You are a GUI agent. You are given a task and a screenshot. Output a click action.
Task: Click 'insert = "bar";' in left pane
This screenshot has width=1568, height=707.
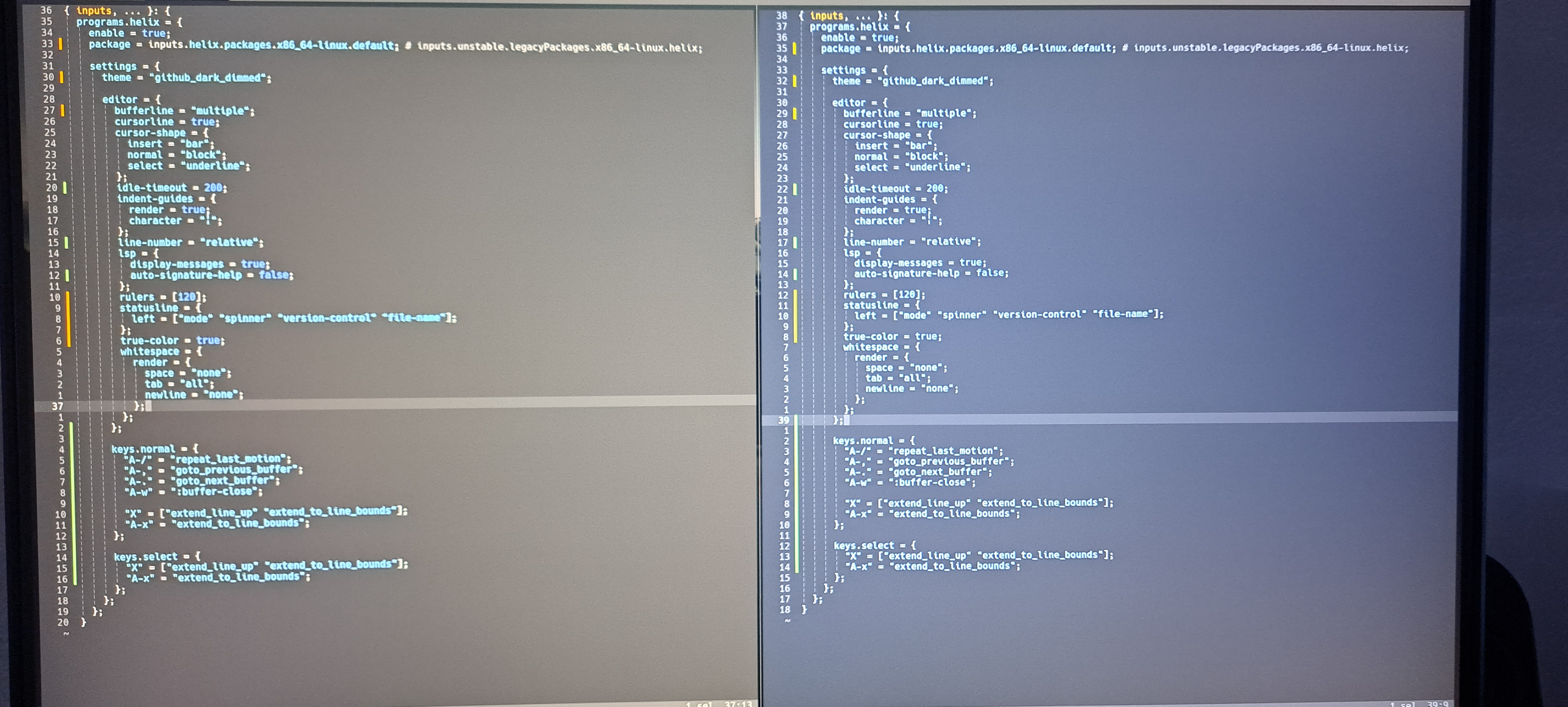(x=171, y=144)
